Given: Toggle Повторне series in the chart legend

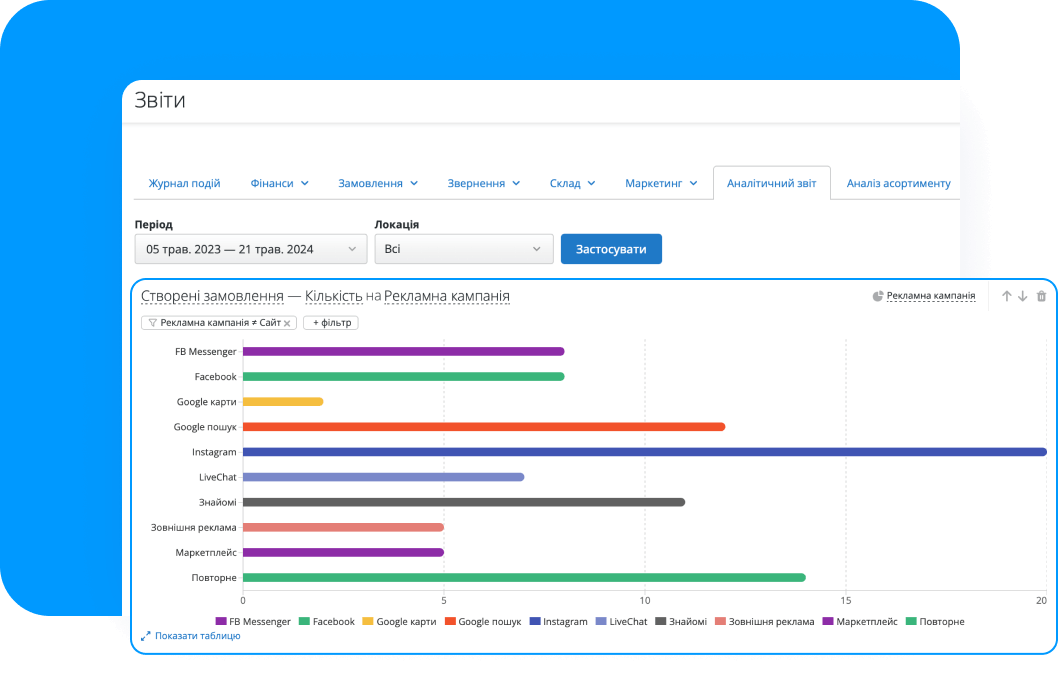Looking at the screenshot, I should (934, 621).
